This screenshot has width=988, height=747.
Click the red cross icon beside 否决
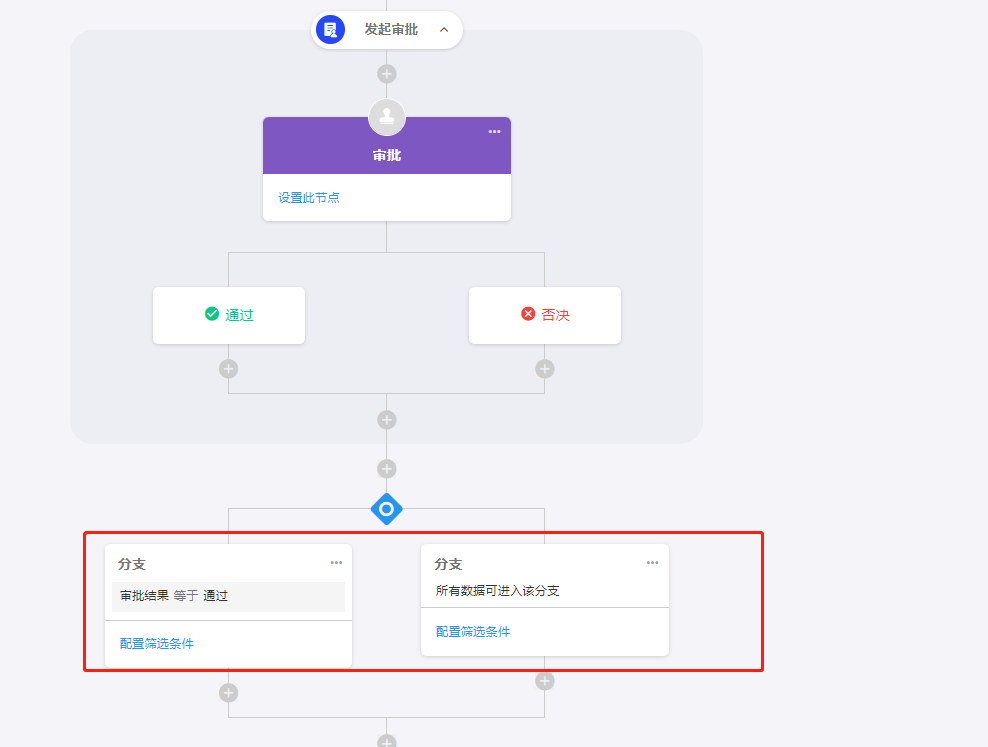click(x=528, y=314)
